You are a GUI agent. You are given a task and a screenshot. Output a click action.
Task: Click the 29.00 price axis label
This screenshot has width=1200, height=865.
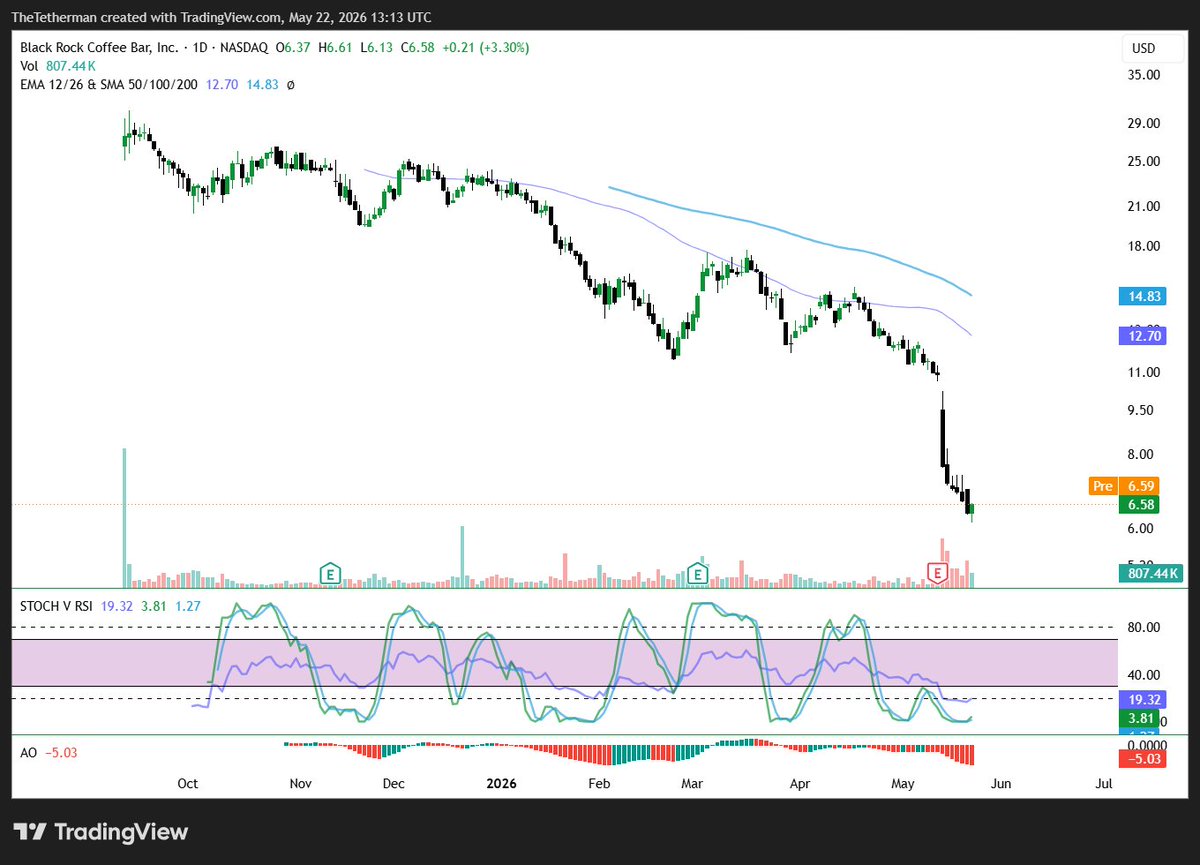(1144, 124)
